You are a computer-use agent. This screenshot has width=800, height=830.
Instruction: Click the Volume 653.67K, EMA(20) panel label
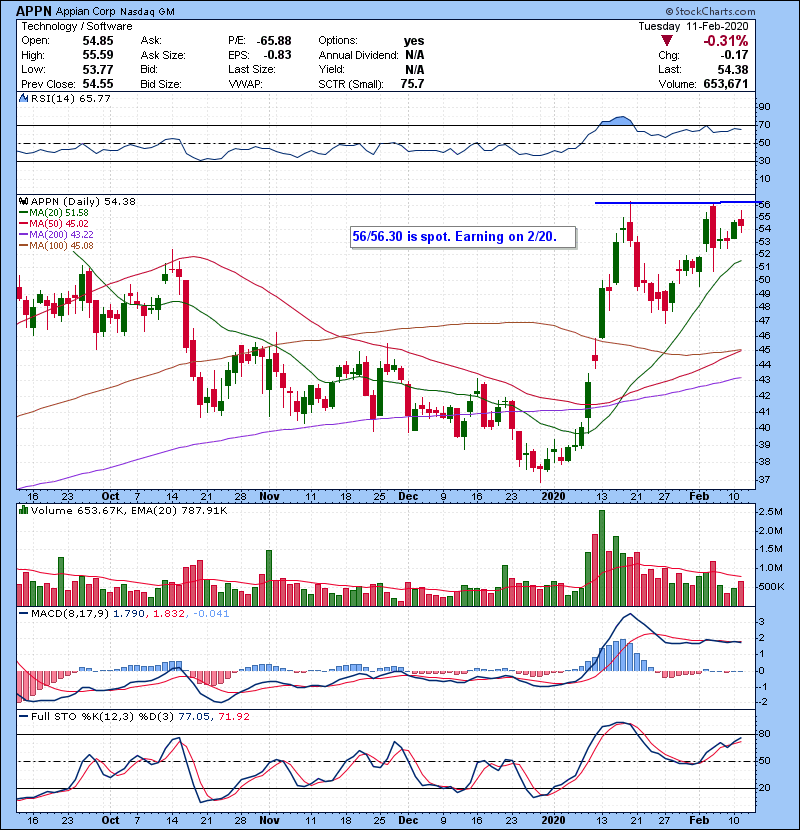129,511
